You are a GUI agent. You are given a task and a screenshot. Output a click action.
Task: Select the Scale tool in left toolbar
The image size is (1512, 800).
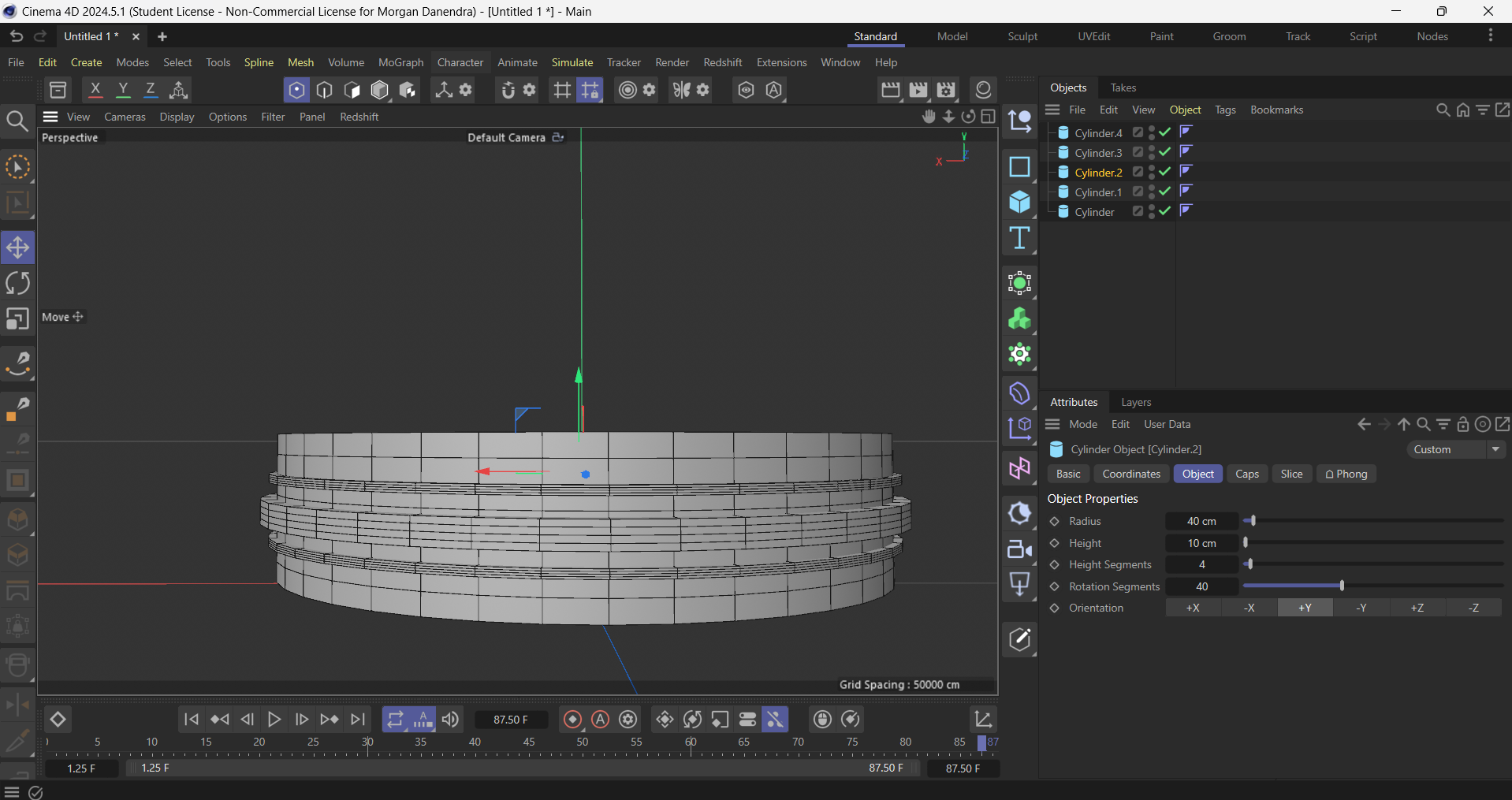coord(17,319)
